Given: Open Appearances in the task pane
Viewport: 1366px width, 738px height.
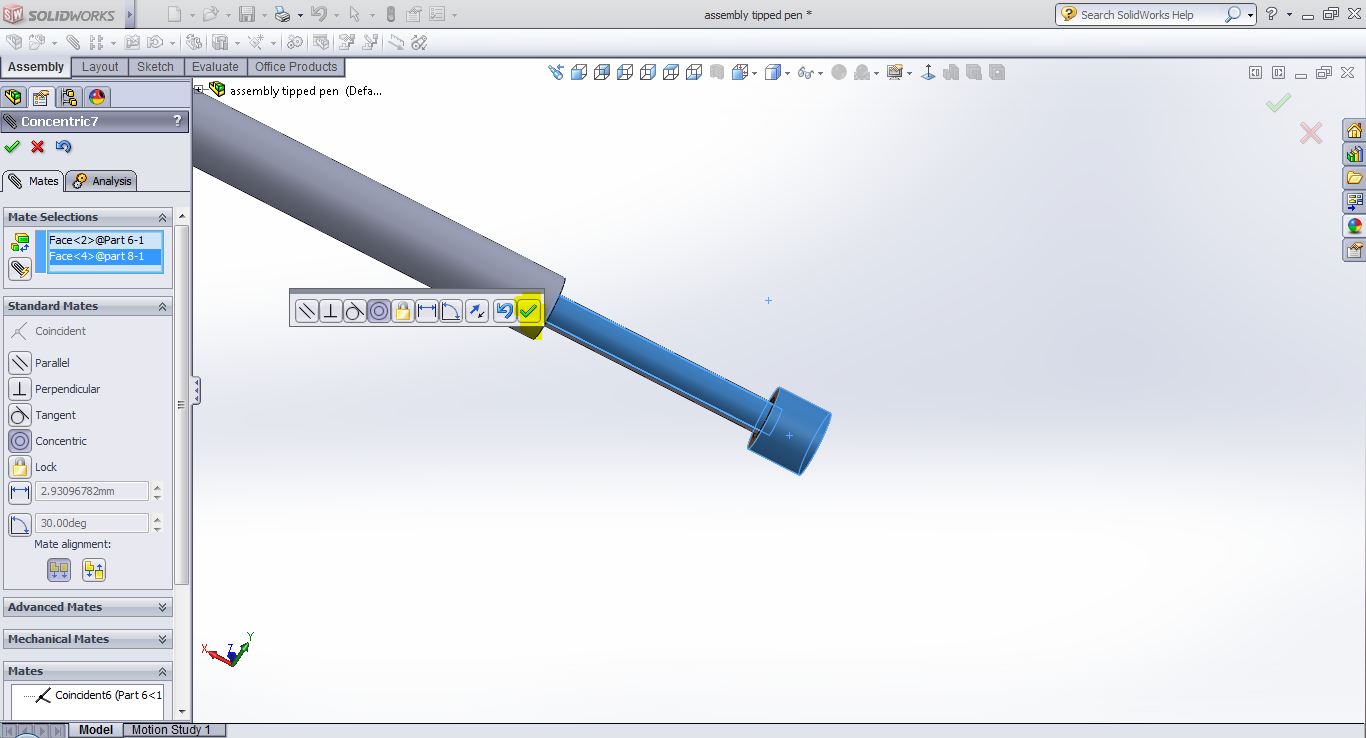Looking at the screenshot, I should (x=1354, y=226).
